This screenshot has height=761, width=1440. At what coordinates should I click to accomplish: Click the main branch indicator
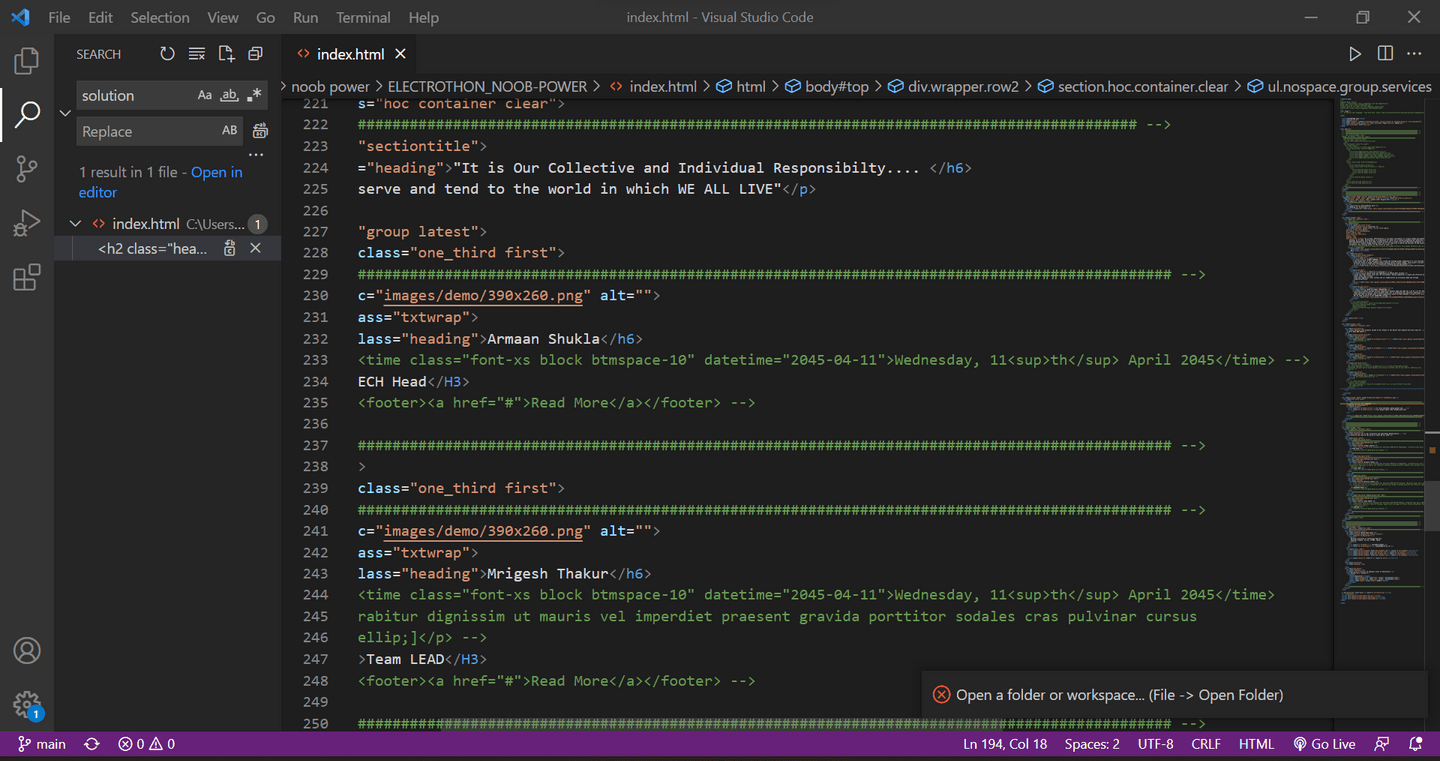[x=42, y=744]
